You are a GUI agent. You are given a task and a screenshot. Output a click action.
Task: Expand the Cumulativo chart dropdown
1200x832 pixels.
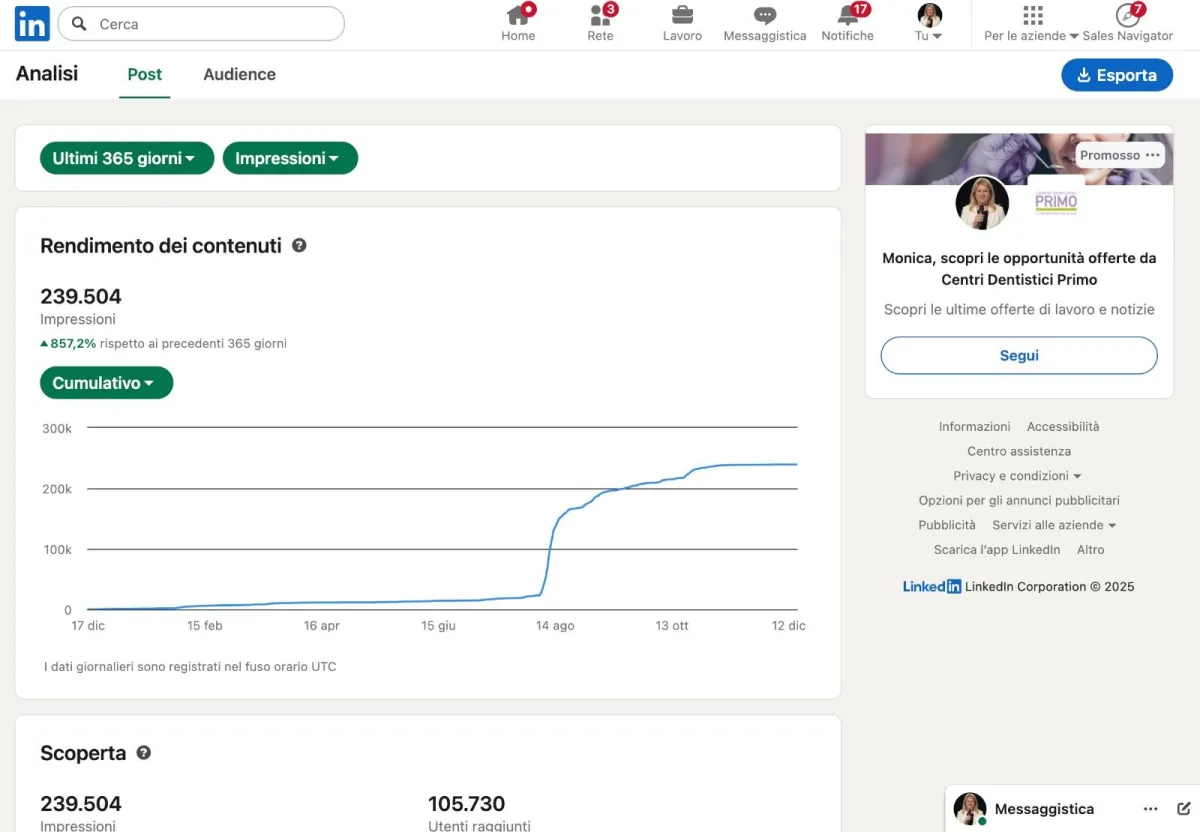pyautogui.click(x=106, y=383)
